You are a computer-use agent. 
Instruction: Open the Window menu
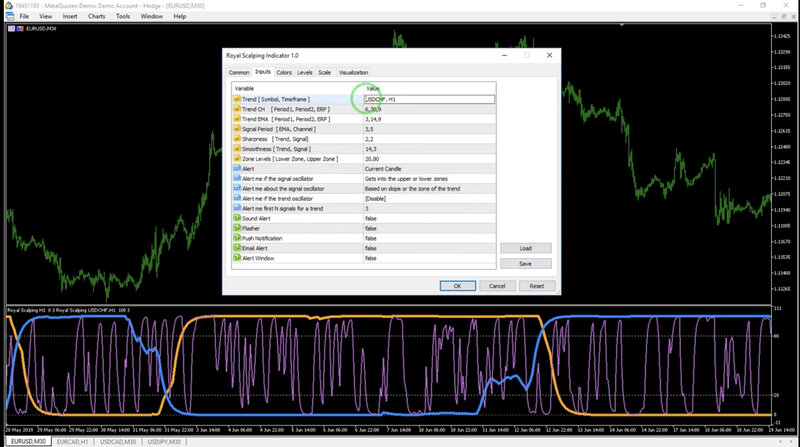152,16
